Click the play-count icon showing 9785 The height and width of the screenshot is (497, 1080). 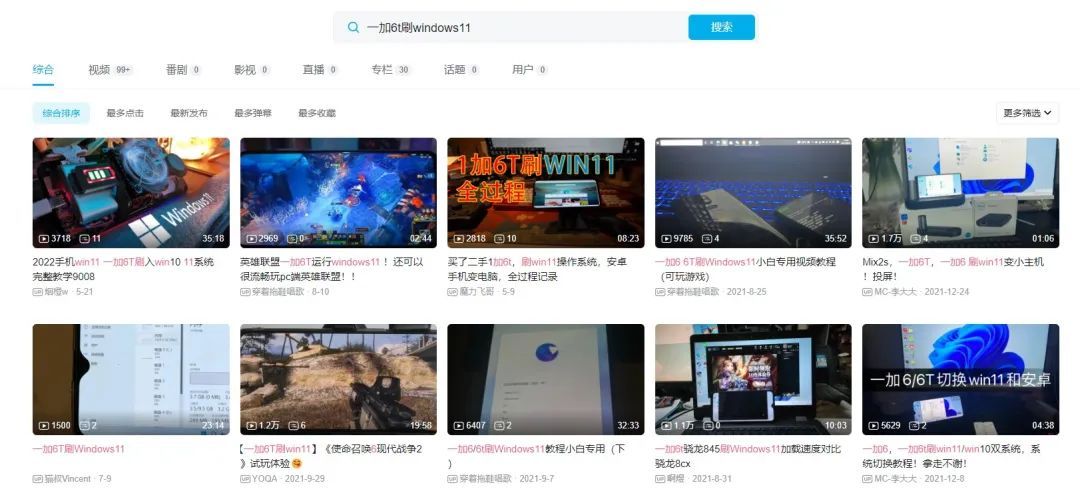tap(666, 239)
